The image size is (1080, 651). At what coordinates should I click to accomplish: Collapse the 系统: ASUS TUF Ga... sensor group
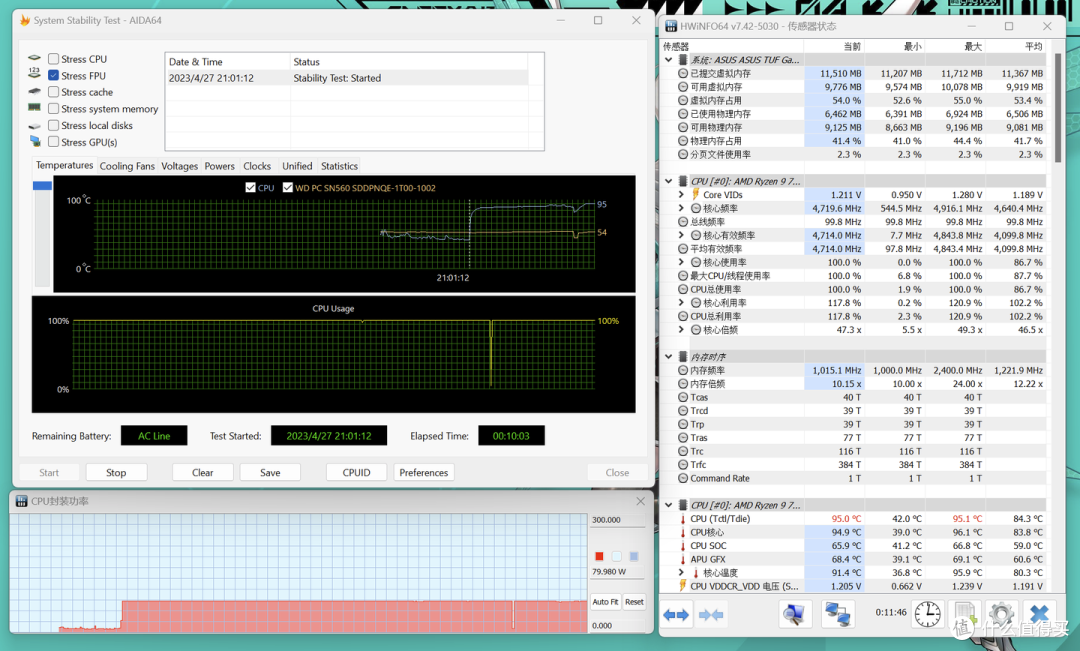coord(668,60)
